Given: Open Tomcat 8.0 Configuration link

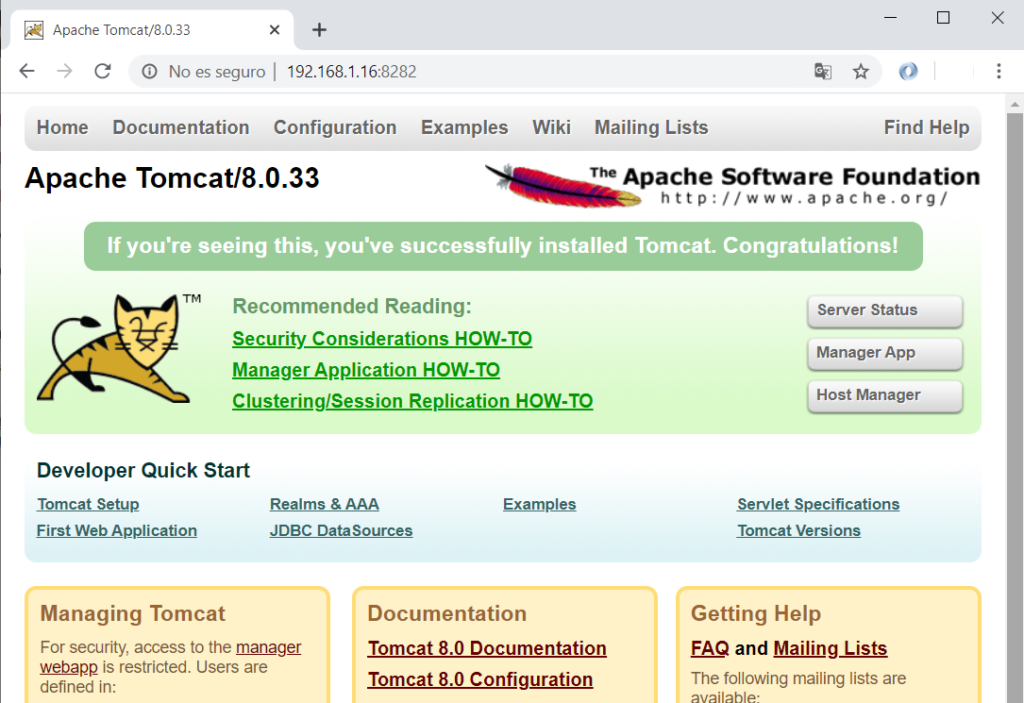Looking at the screenshot, I should pyautogui.click(x=480, y=679).
